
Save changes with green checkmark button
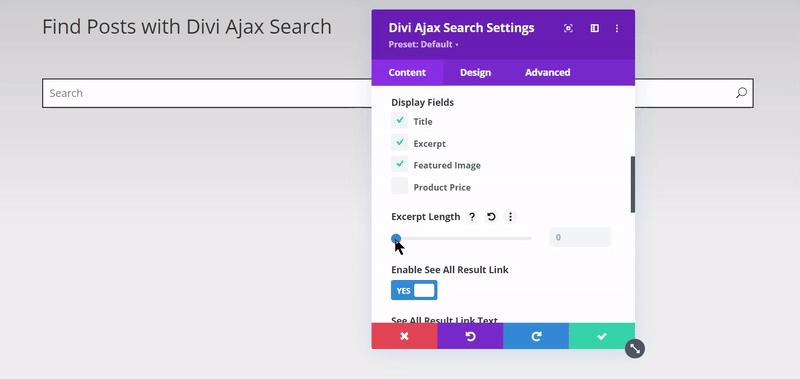[x=602, y=336]
